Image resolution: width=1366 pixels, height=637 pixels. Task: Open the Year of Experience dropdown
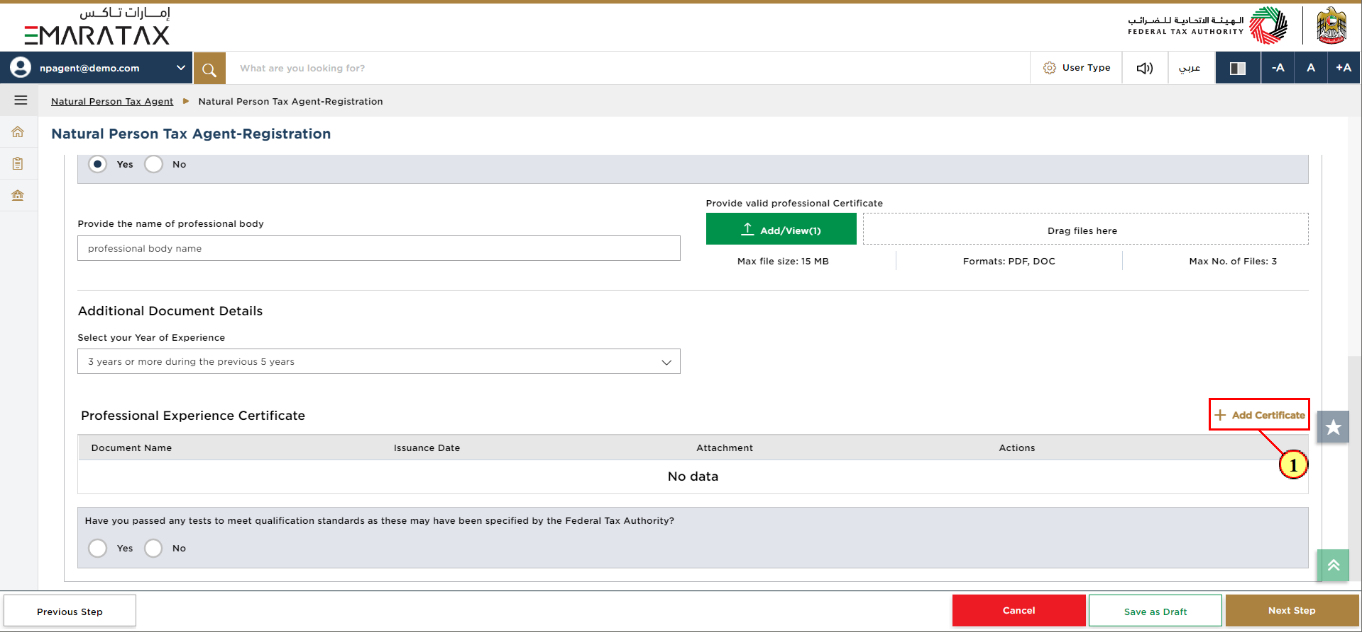pos(379,361)
